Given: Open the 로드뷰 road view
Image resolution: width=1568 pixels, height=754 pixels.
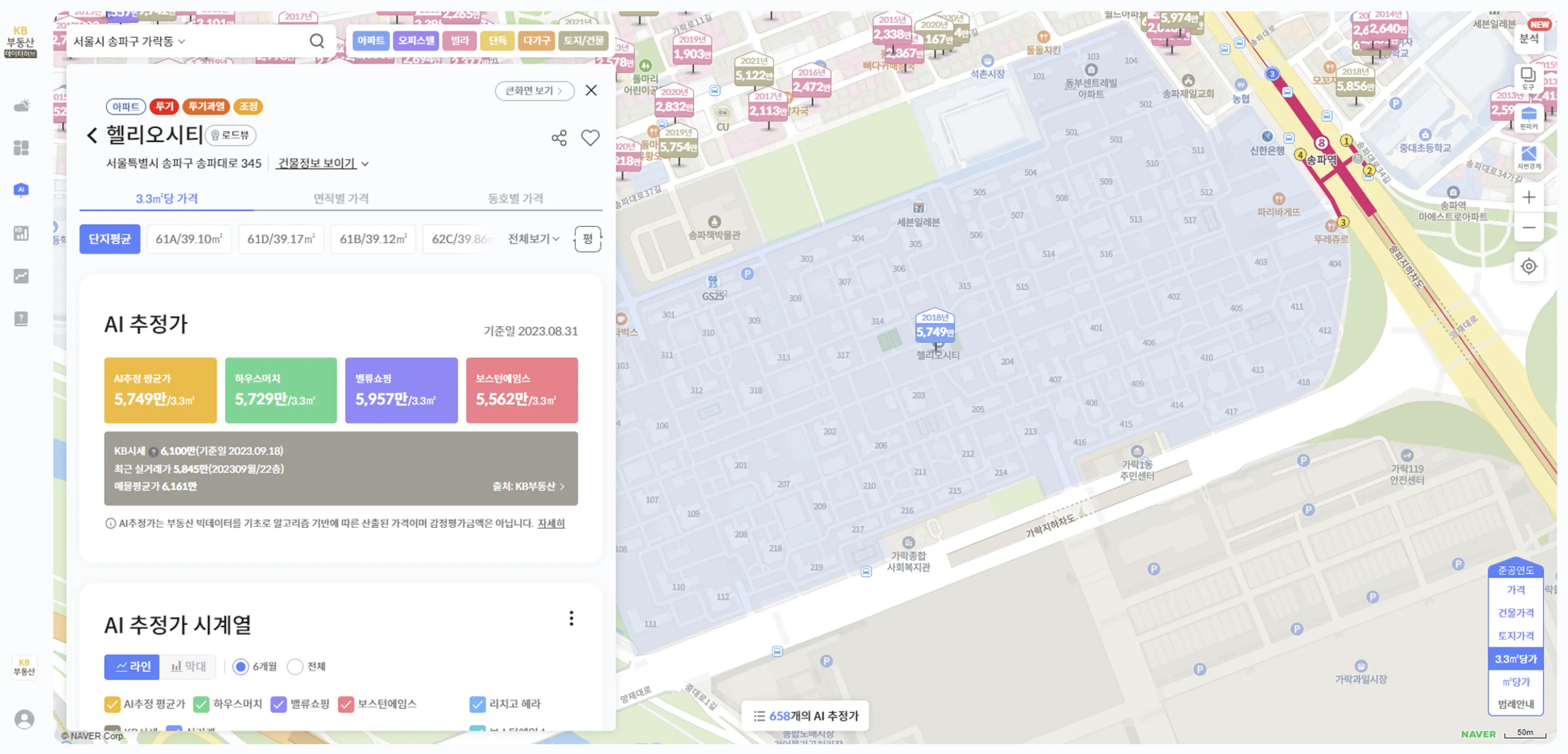Looking at the screenshot, I should (231, 135).
